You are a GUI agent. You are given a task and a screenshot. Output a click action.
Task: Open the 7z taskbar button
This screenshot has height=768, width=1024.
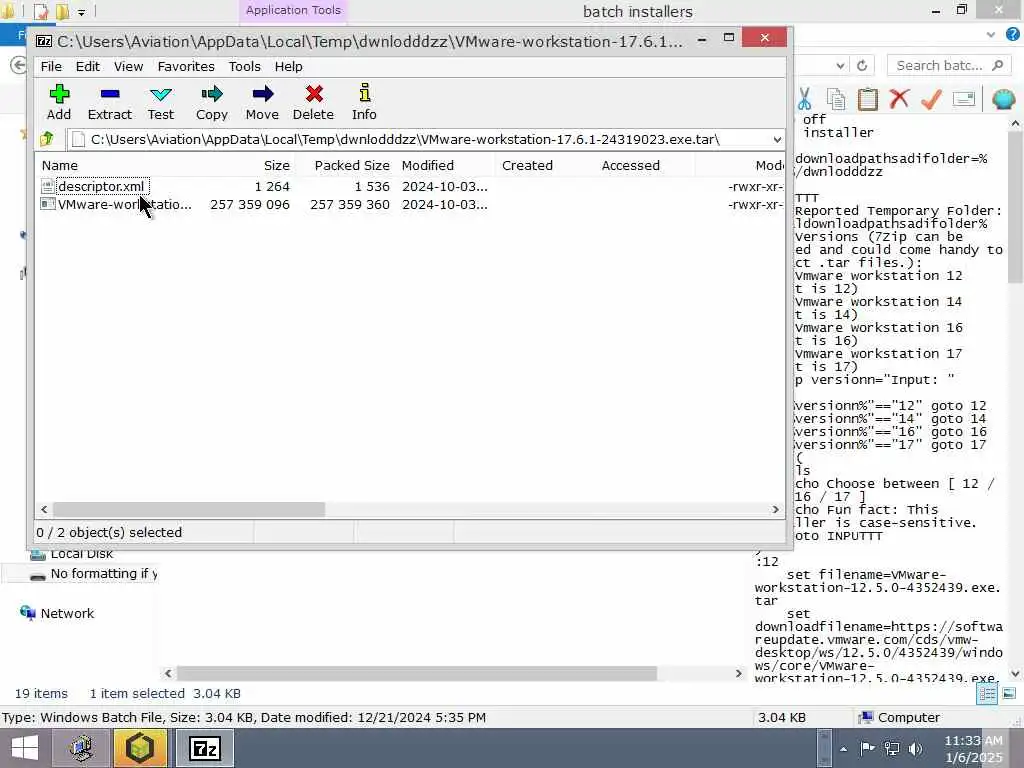pyautogui.click(x=204, y=748)
